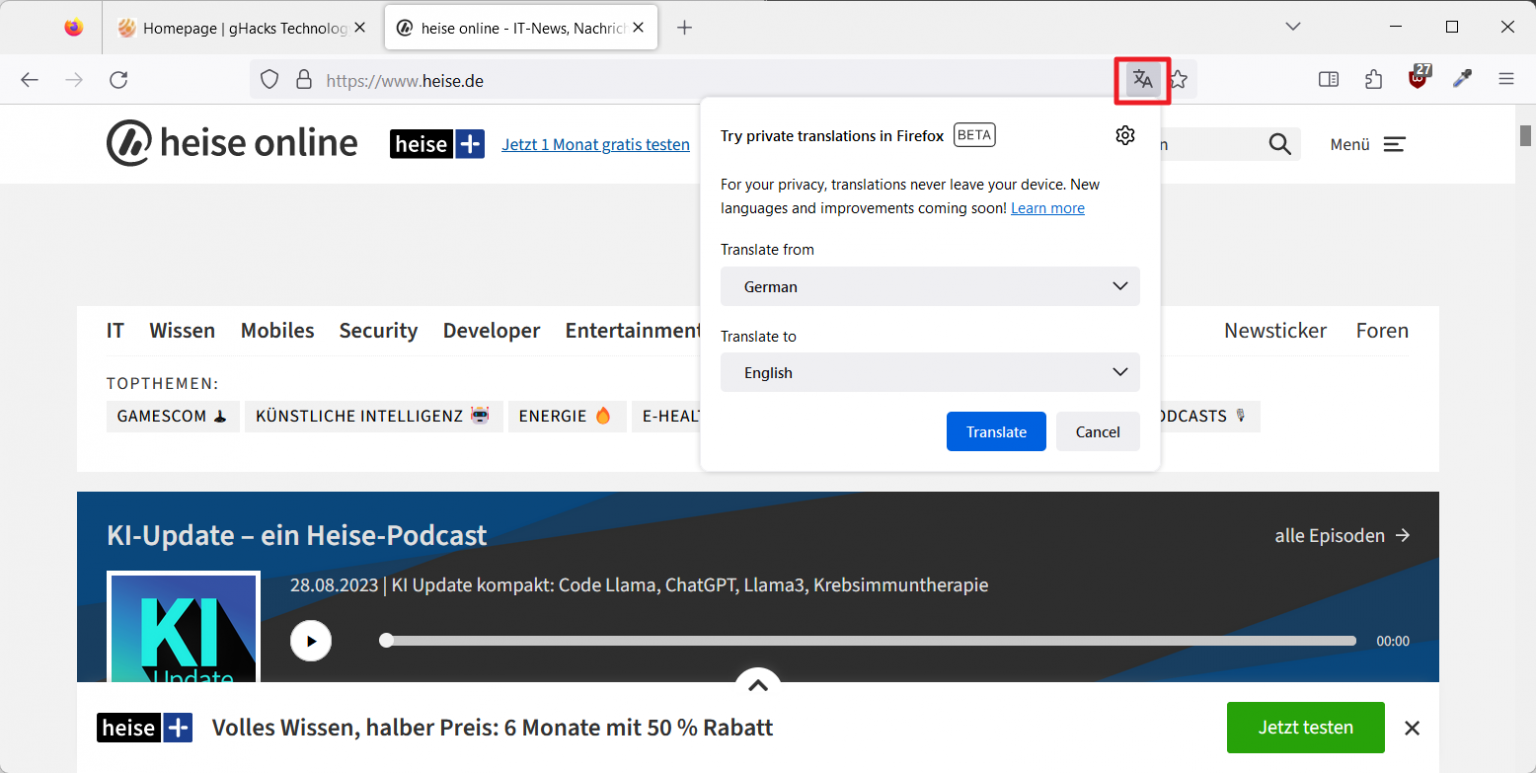The height and width of the screenshot is (773, 1536).
Task: Play the KI-Update podcast episode
Action: (x=311, y=641)
